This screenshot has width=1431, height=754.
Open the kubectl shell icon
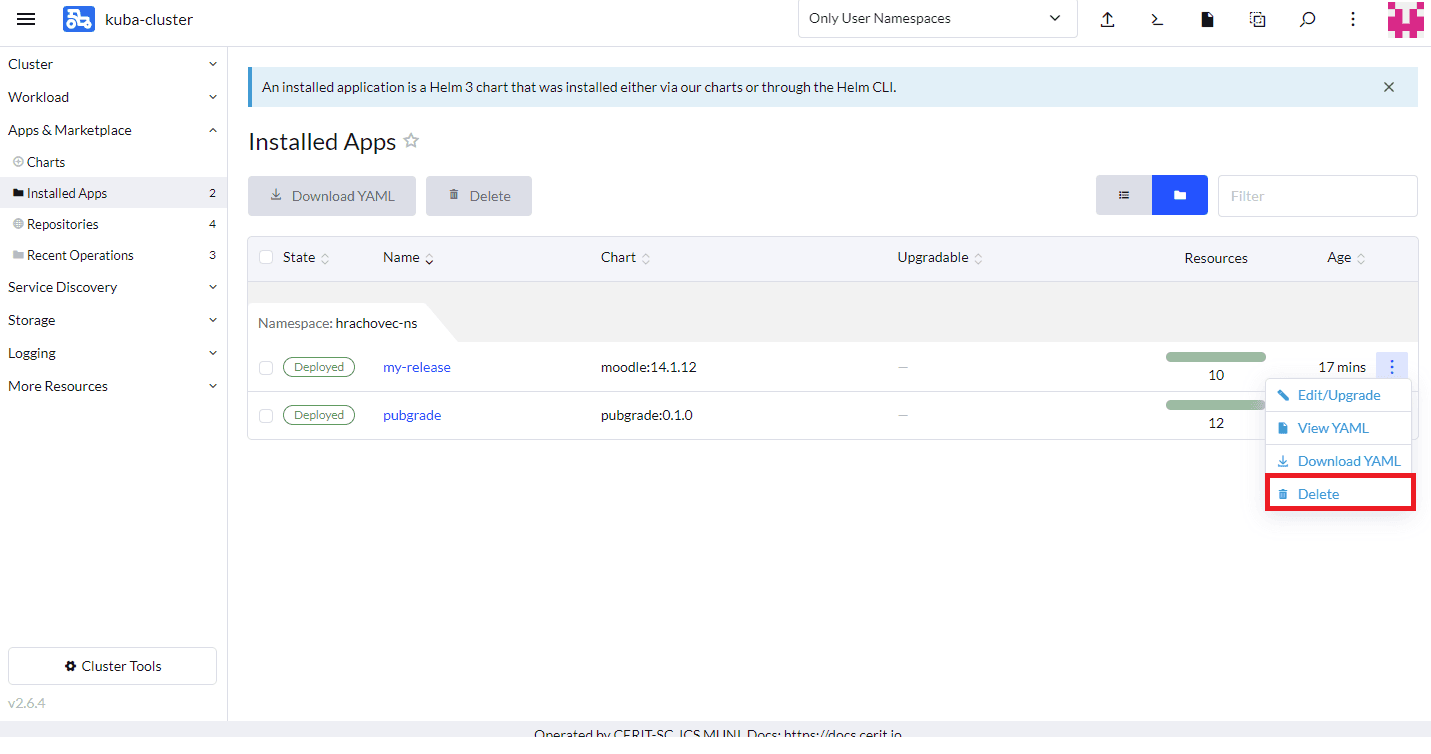click(x=1157, y=19)
